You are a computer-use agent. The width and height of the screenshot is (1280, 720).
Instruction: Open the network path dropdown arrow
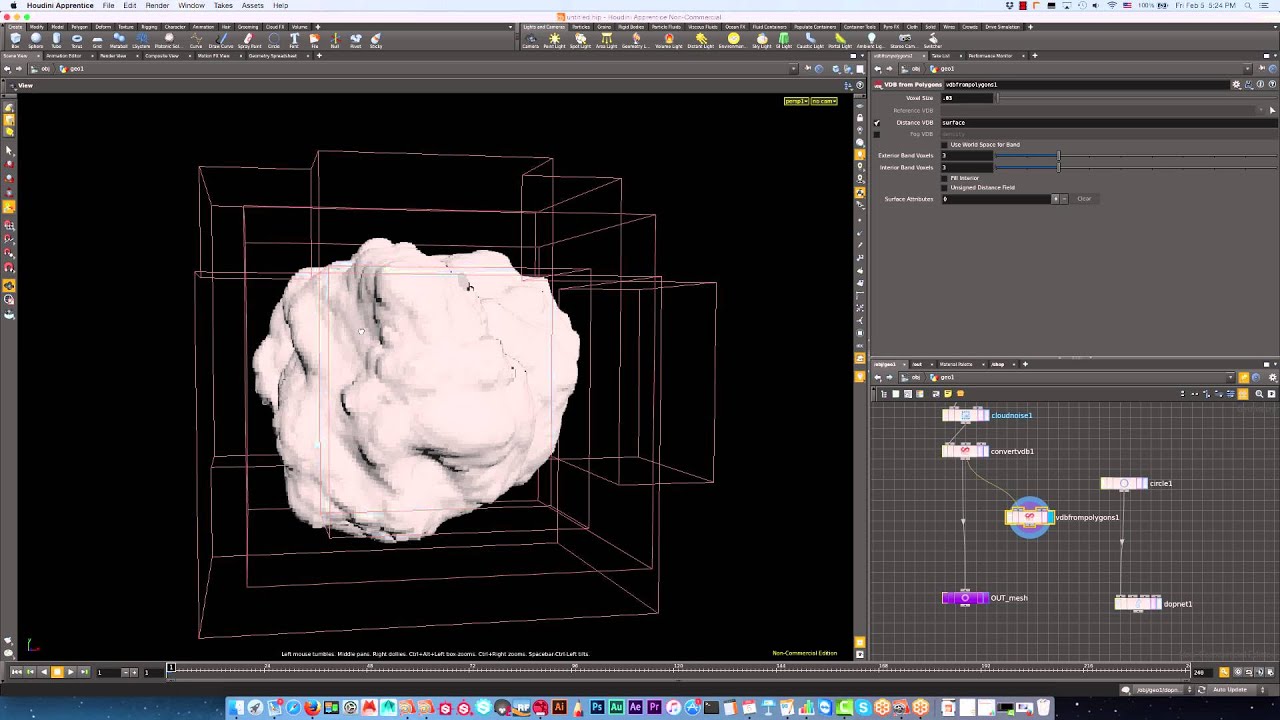pyautogui.click(x=1231, y=378)
